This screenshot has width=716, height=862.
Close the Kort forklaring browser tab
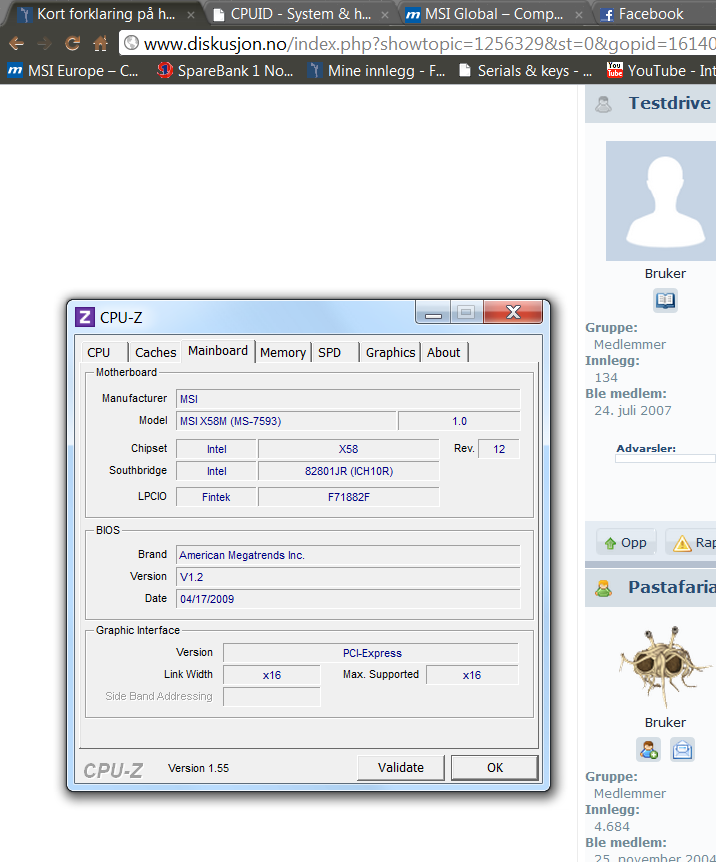[191, 15]
